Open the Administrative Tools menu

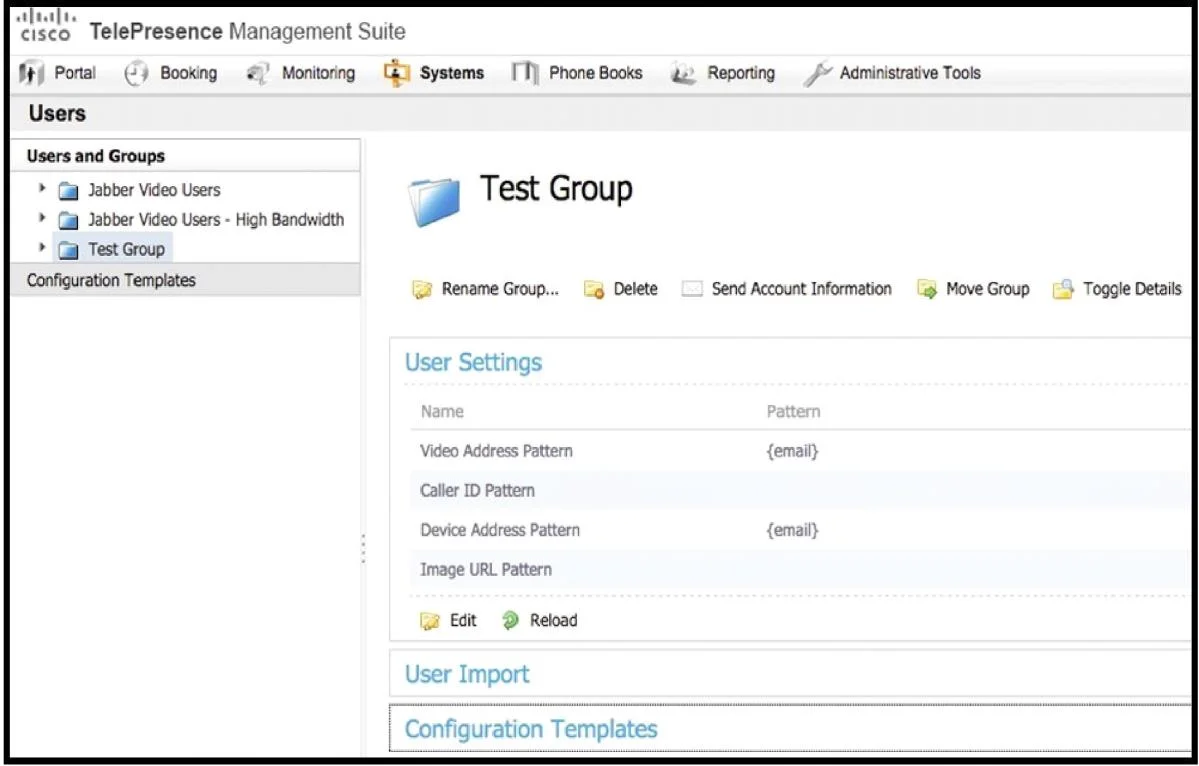910,73
